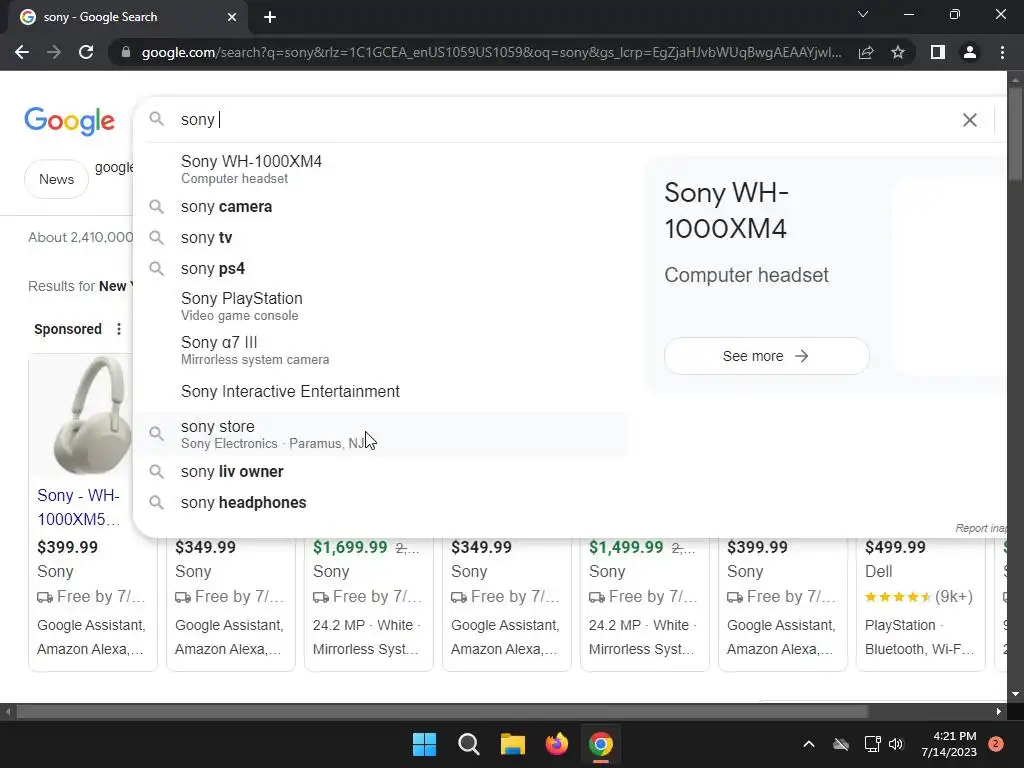Screen dimensions: 1024x768
Task: Open the browser side panel icon
Action: (938, 52)
